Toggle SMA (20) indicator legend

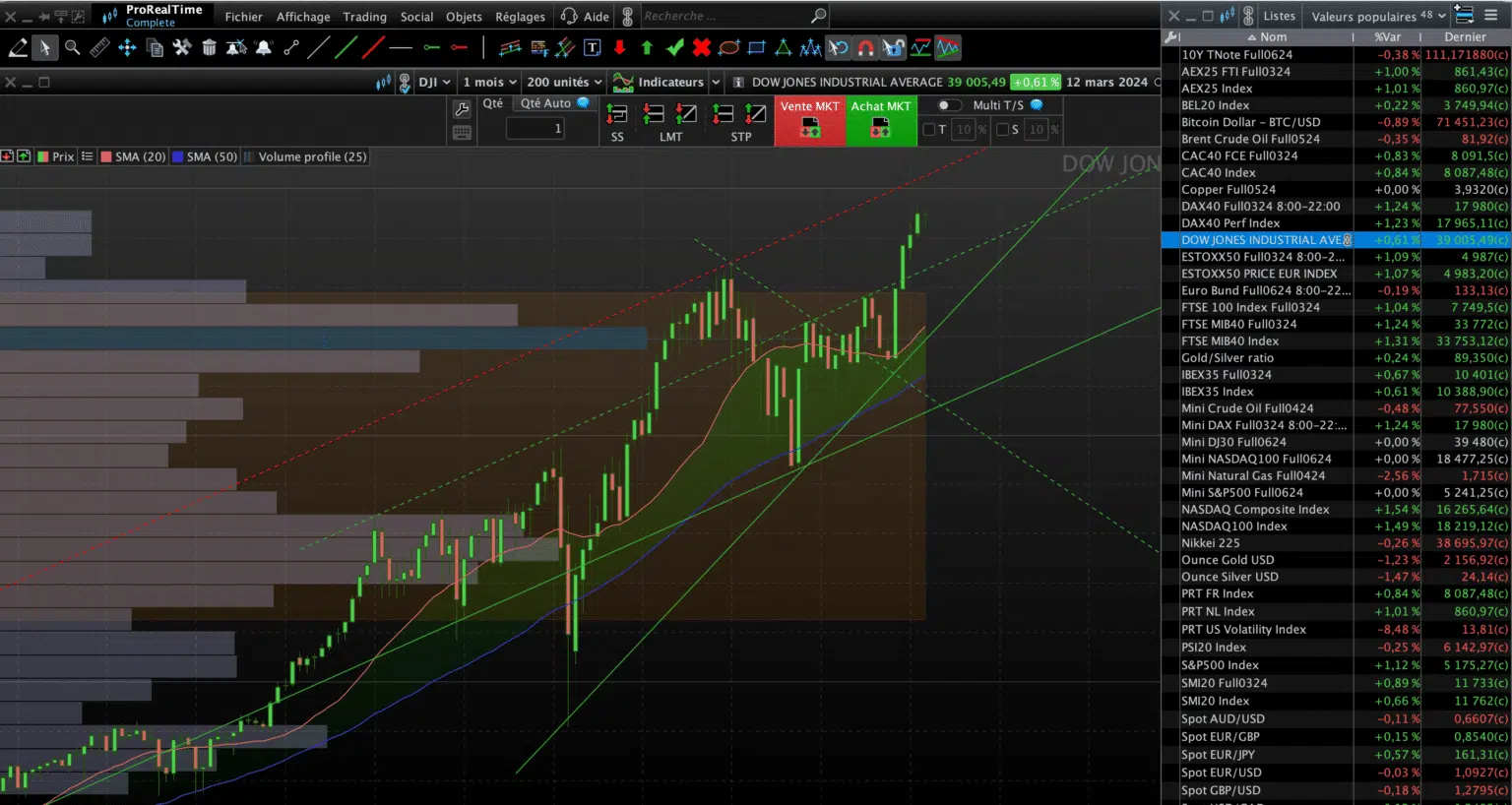(133, 156)
